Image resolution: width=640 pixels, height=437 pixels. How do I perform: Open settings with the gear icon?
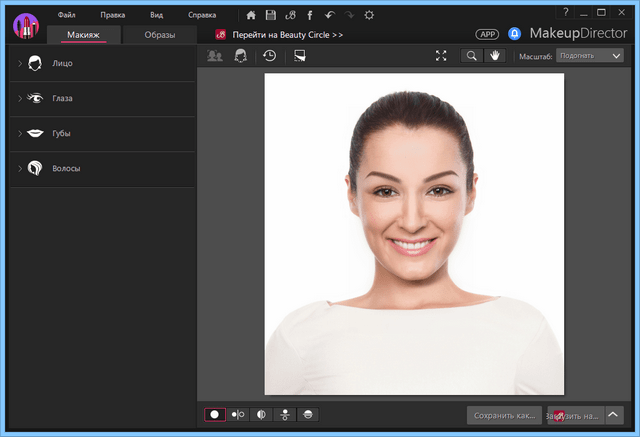[368, 15]
